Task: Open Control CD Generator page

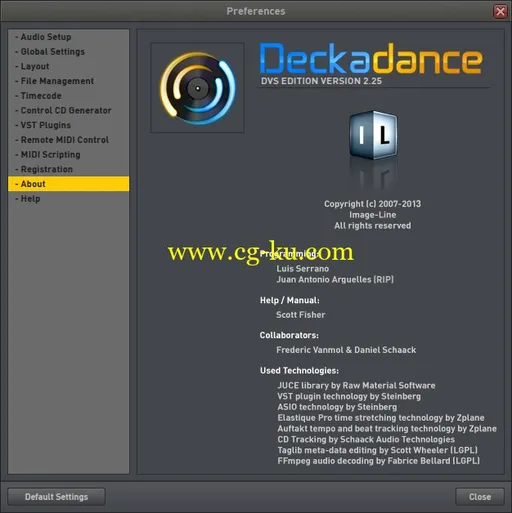Action: (69, 110)
